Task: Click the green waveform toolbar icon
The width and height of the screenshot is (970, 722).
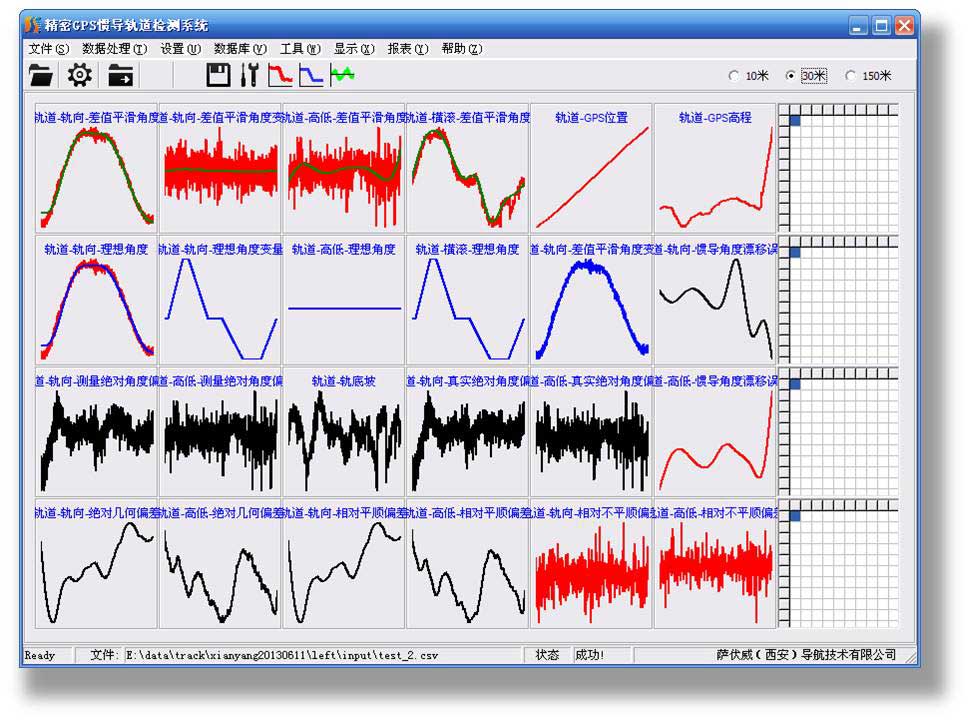Action: tap(342, 75)
